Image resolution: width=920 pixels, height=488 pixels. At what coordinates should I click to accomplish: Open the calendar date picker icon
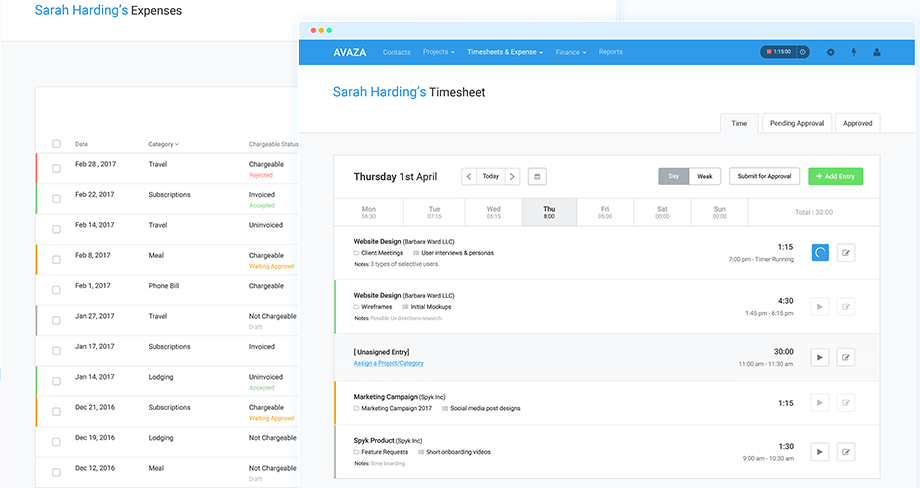[x=537, y=177]
